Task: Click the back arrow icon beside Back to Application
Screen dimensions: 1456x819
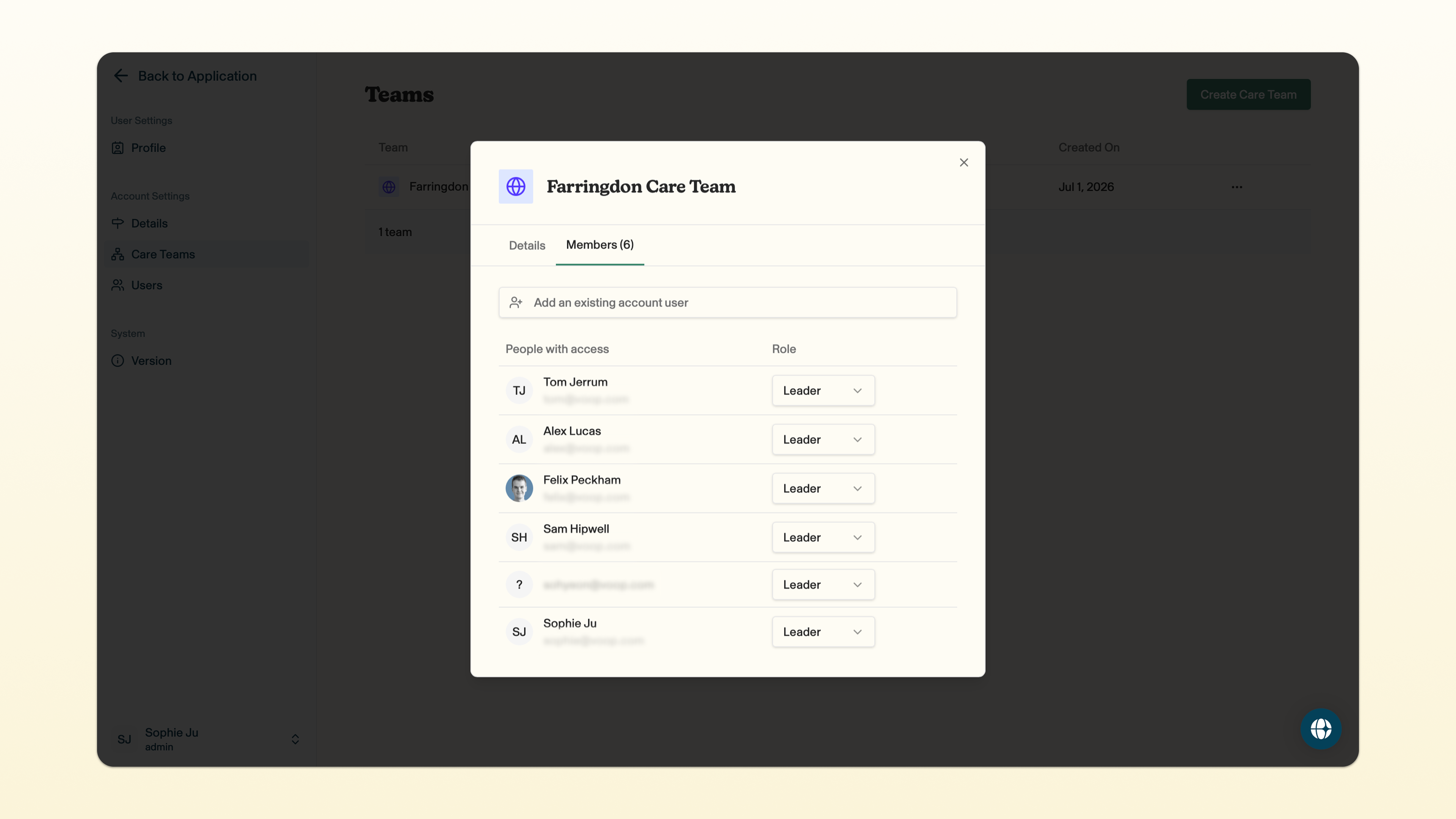Action: tap(121, 76)
